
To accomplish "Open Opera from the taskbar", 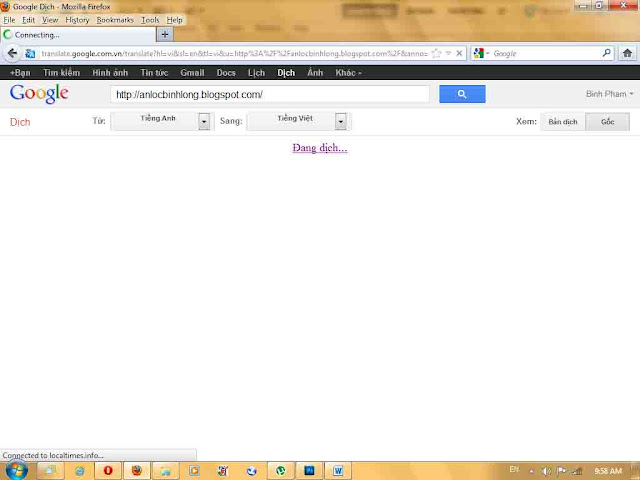I will coord(108,471).
